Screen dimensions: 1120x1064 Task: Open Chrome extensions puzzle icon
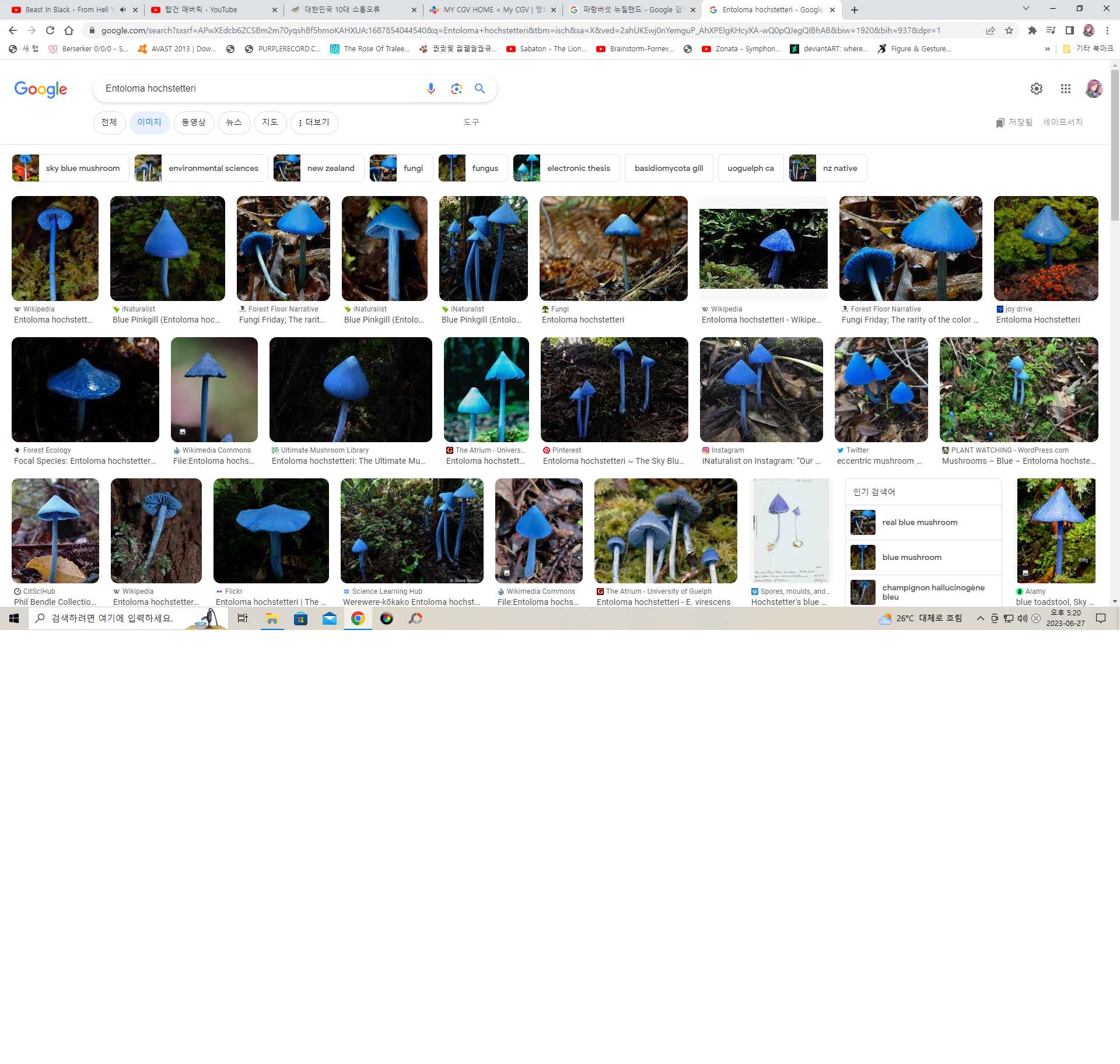1032,30
